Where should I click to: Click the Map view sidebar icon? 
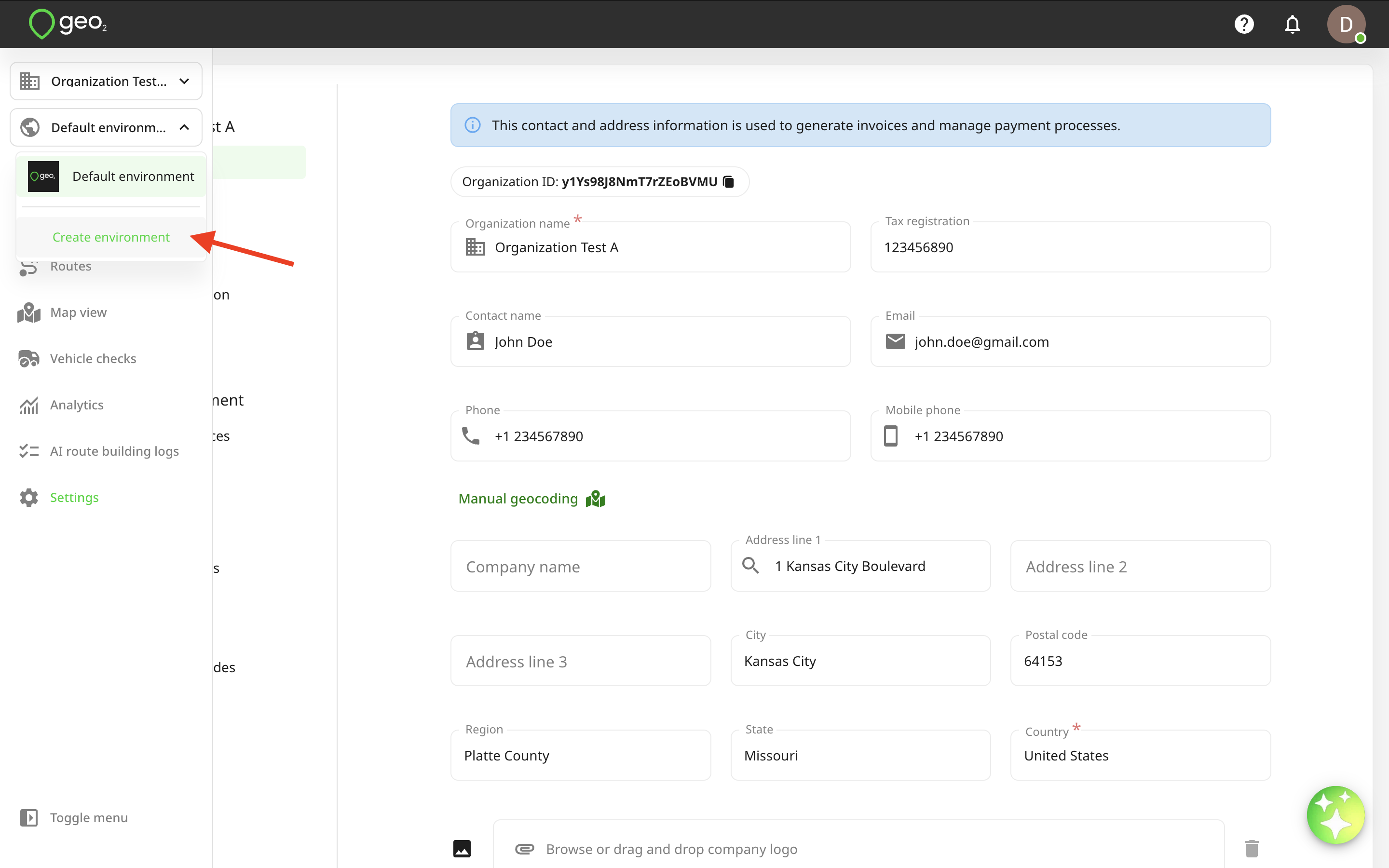pos(29,312)
